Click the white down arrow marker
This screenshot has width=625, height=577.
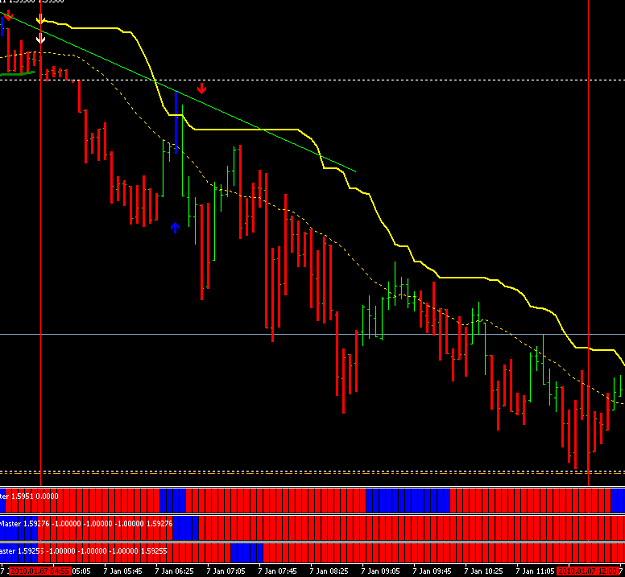40,38
